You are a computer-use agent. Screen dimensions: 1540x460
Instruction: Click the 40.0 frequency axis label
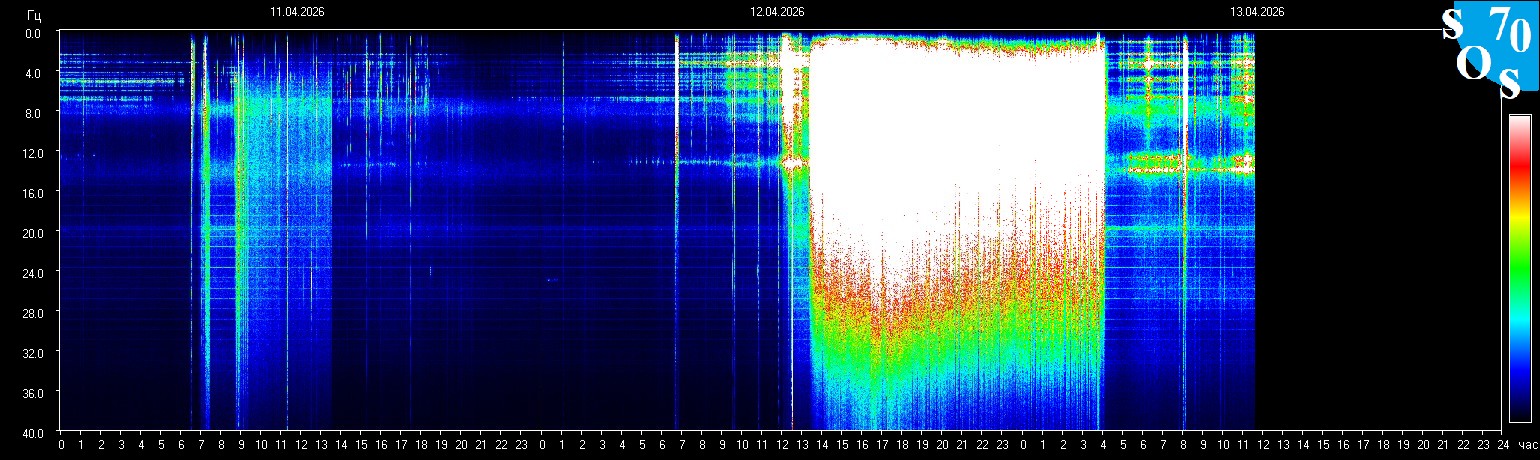click(x=33, y=432)
